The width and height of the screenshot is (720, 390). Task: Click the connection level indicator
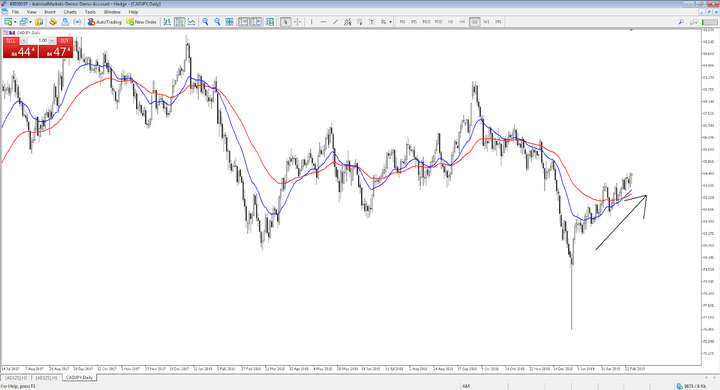coord(709,22)
